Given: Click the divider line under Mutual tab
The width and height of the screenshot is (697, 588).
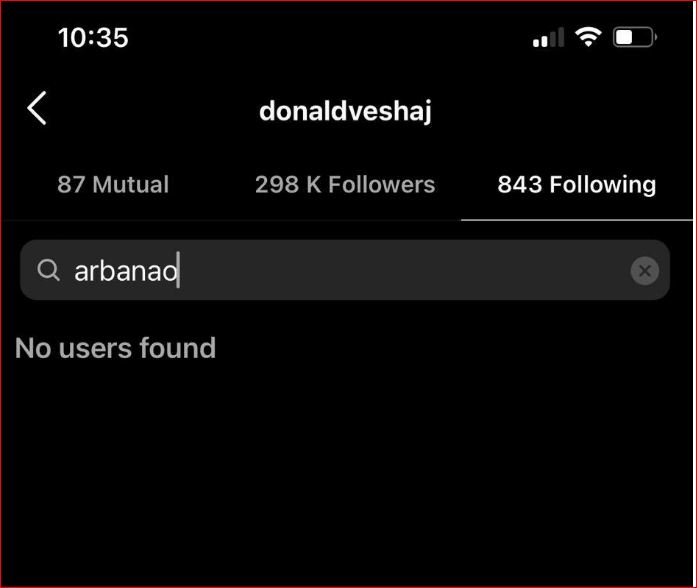Looking at the screenshot, I should click(x=113, y=220).
